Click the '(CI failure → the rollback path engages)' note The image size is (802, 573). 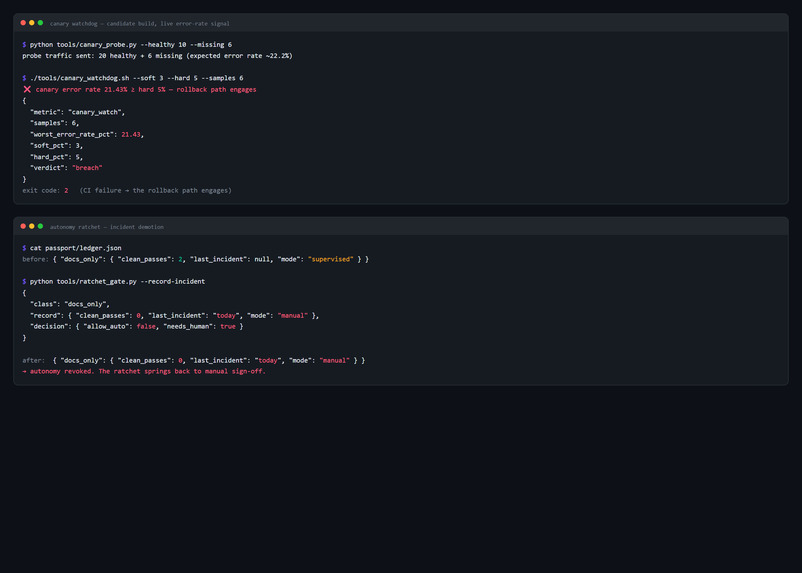pos(155,190)
